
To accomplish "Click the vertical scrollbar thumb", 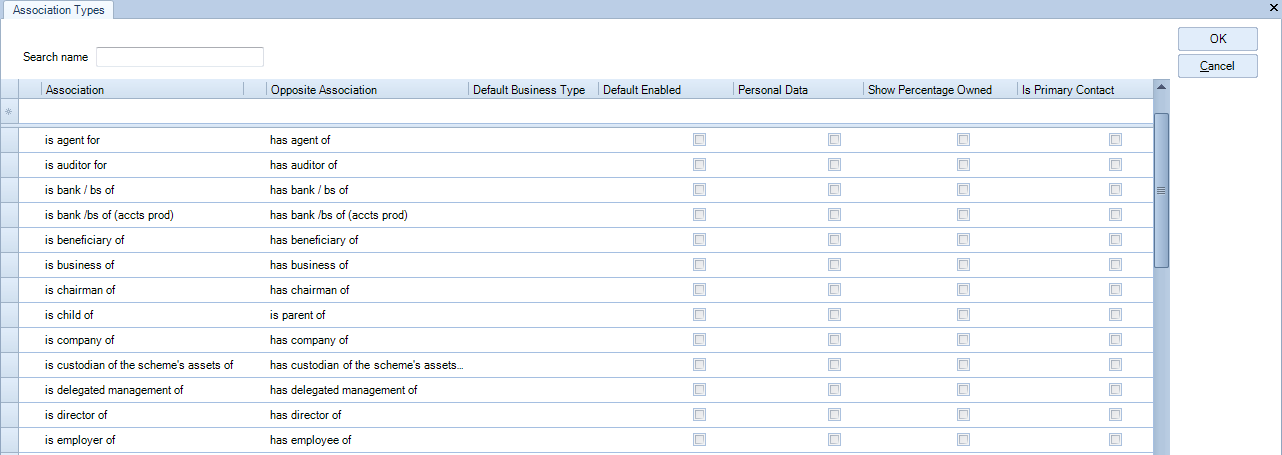I will (1161, 190).
